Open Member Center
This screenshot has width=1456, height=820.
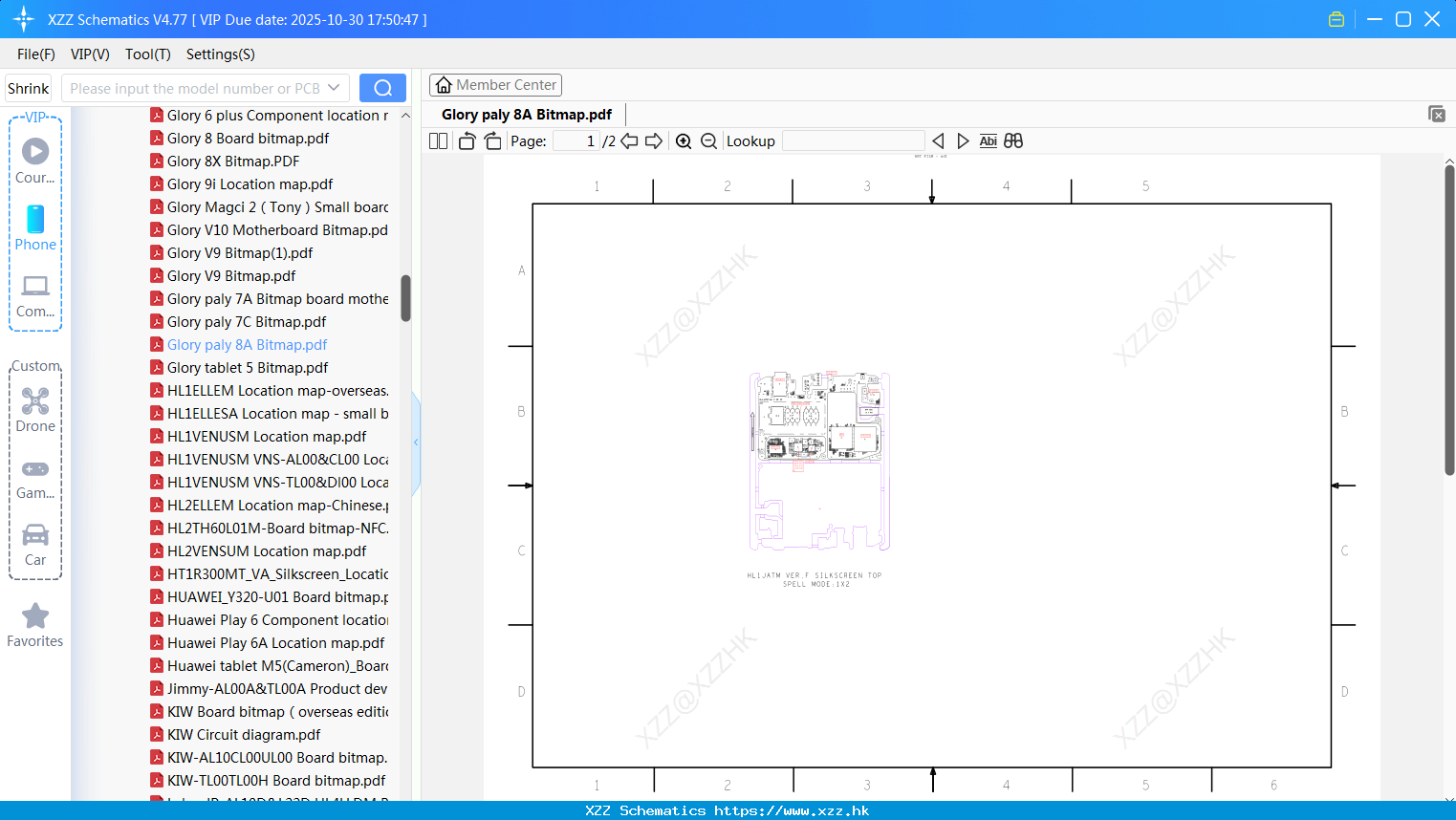pyautogui.click(x=495, y=85)
